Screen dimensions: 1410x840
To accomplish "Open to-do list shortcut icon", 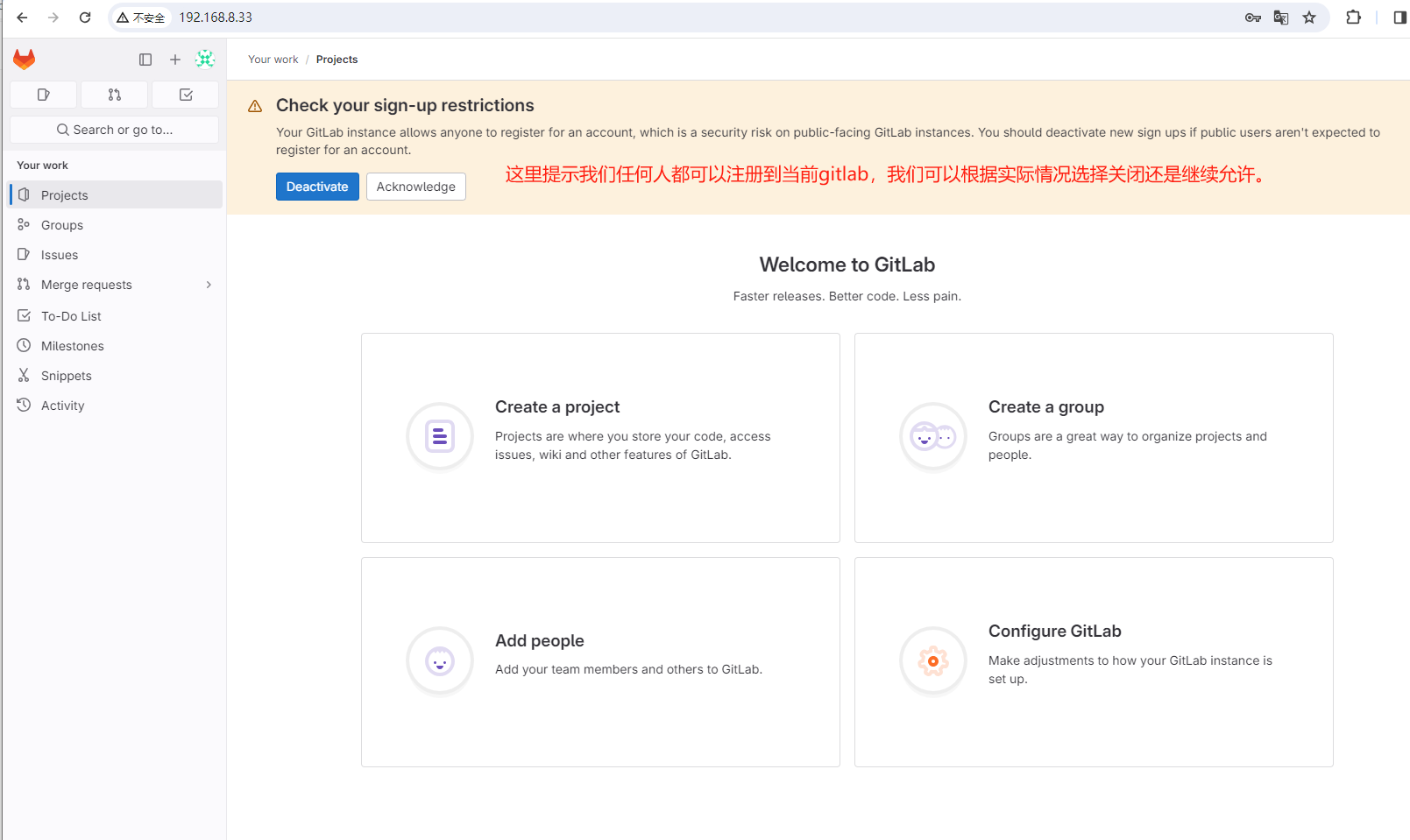I will pyautogui.click(x=186, y=95).
